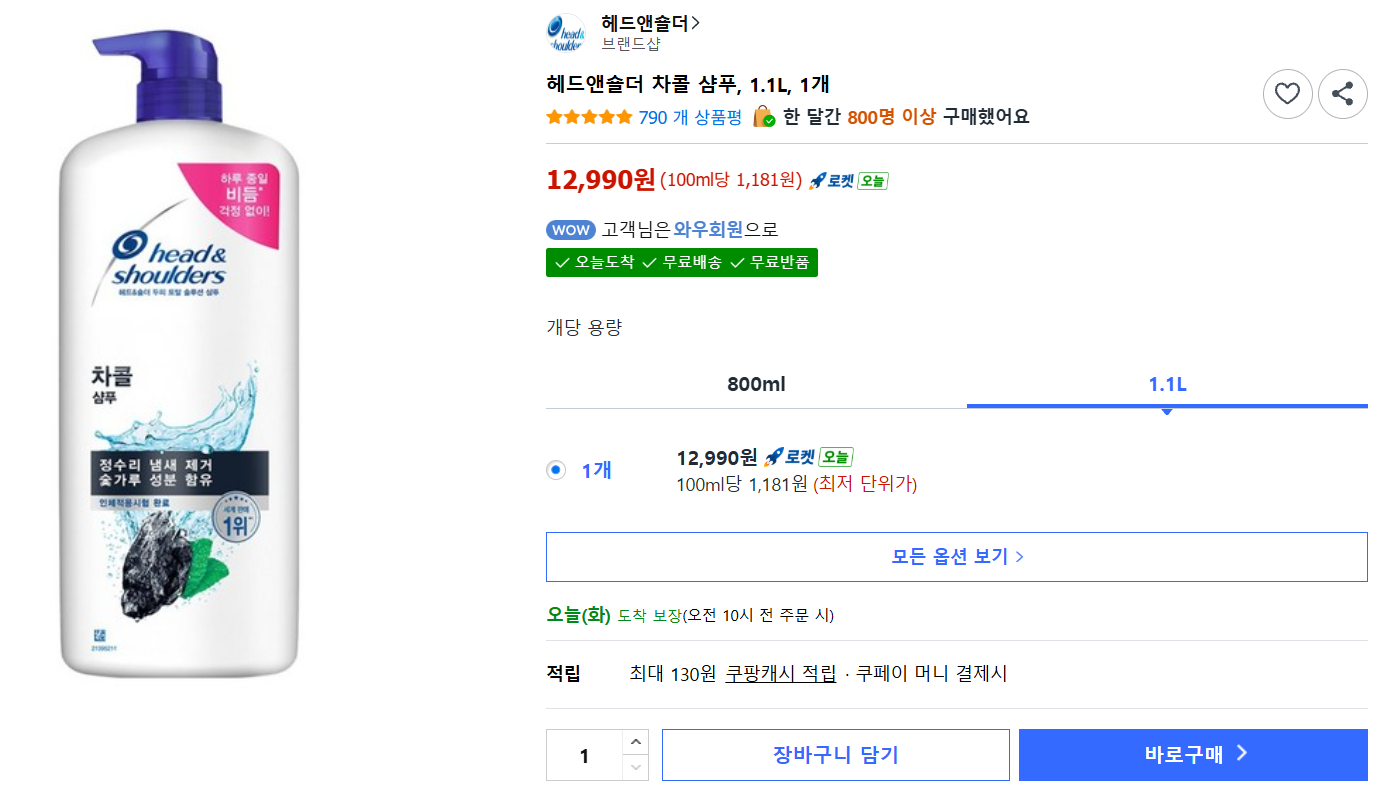
Task: Select the 1.1L volume tab
Action: click(x=1167, y=384)
